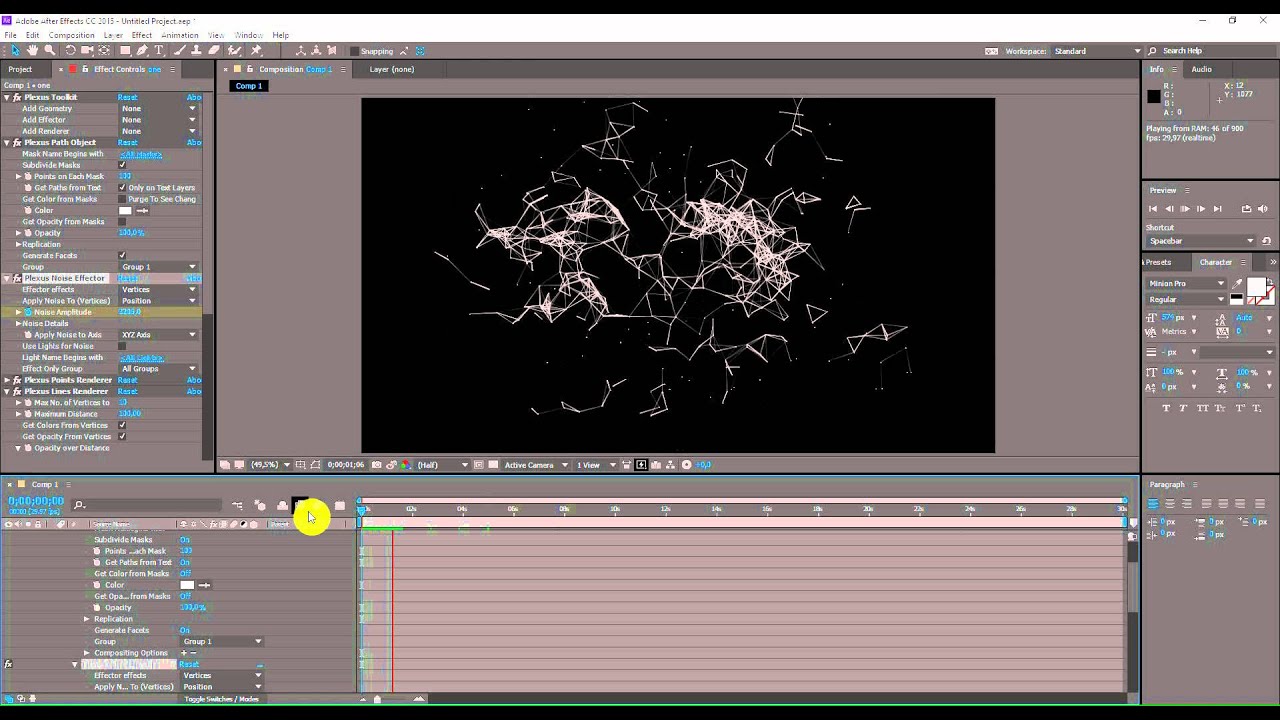
Task: Select the Pen tool
Action: click(142, 50)
